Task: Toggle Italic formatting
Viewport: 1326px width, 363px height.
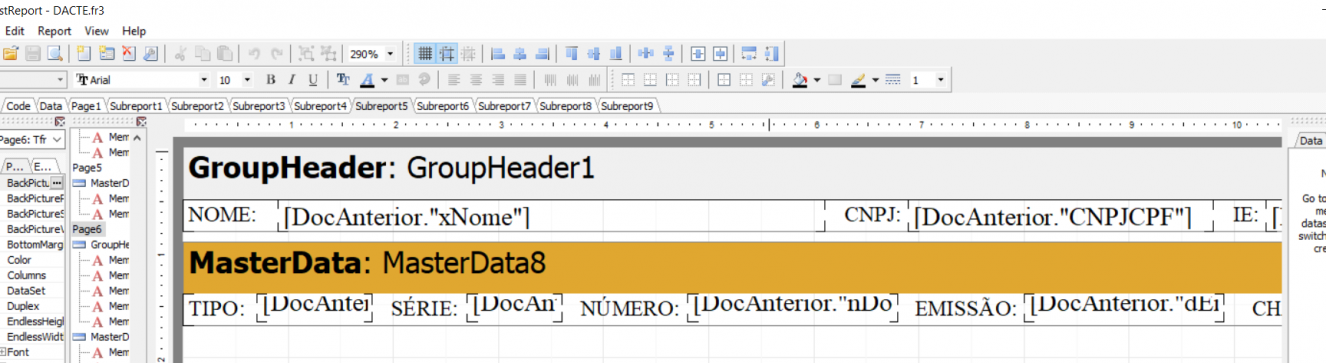Action: [x=292, y=80]
